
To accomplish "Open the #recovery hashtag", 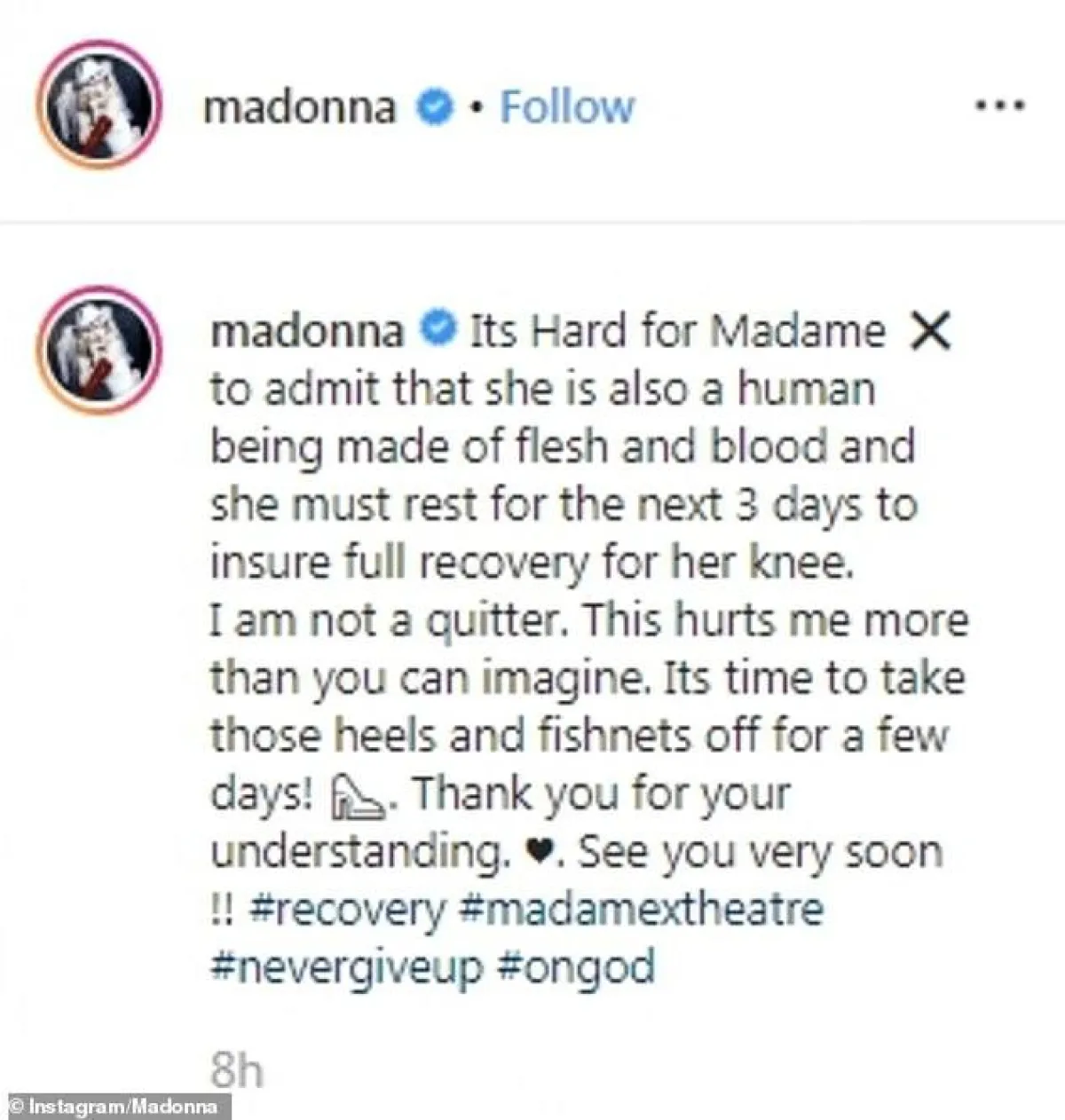I will click(349, 911).
